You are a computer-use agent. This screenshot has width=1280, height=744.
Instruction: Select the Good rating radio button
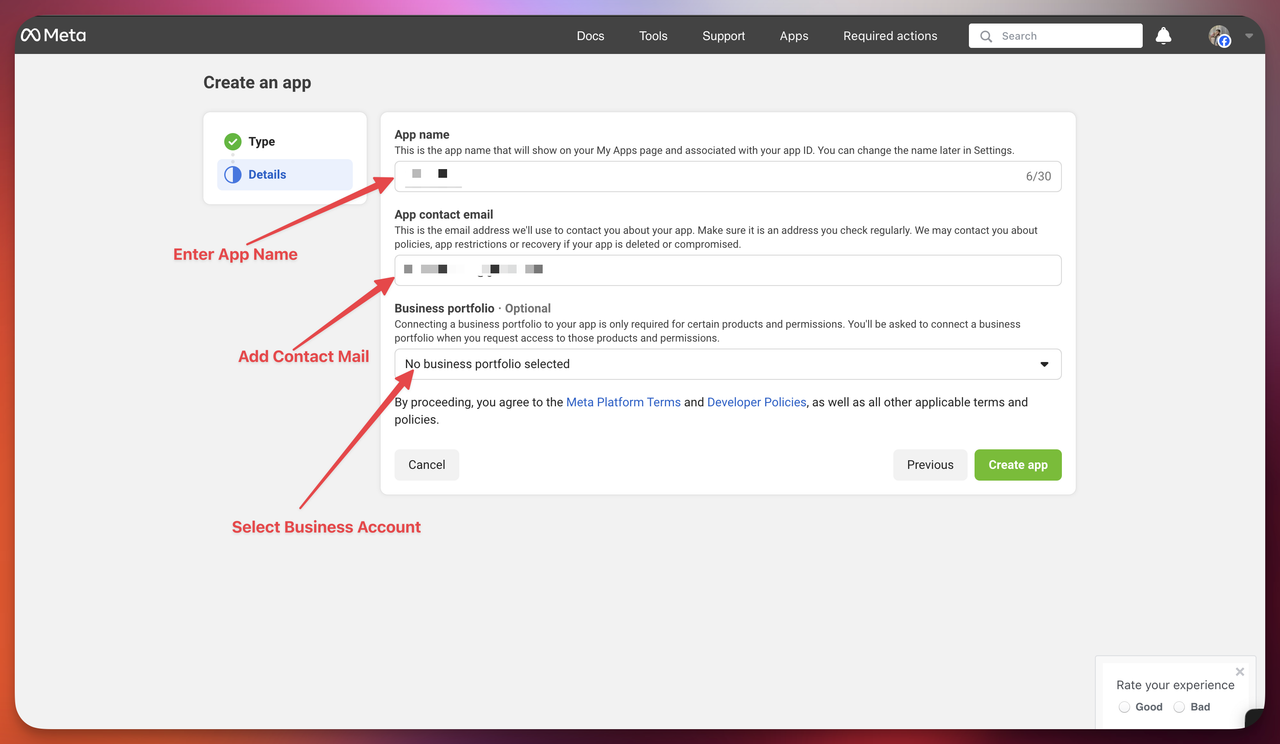pyautogui.click(x=1125, y=707)
